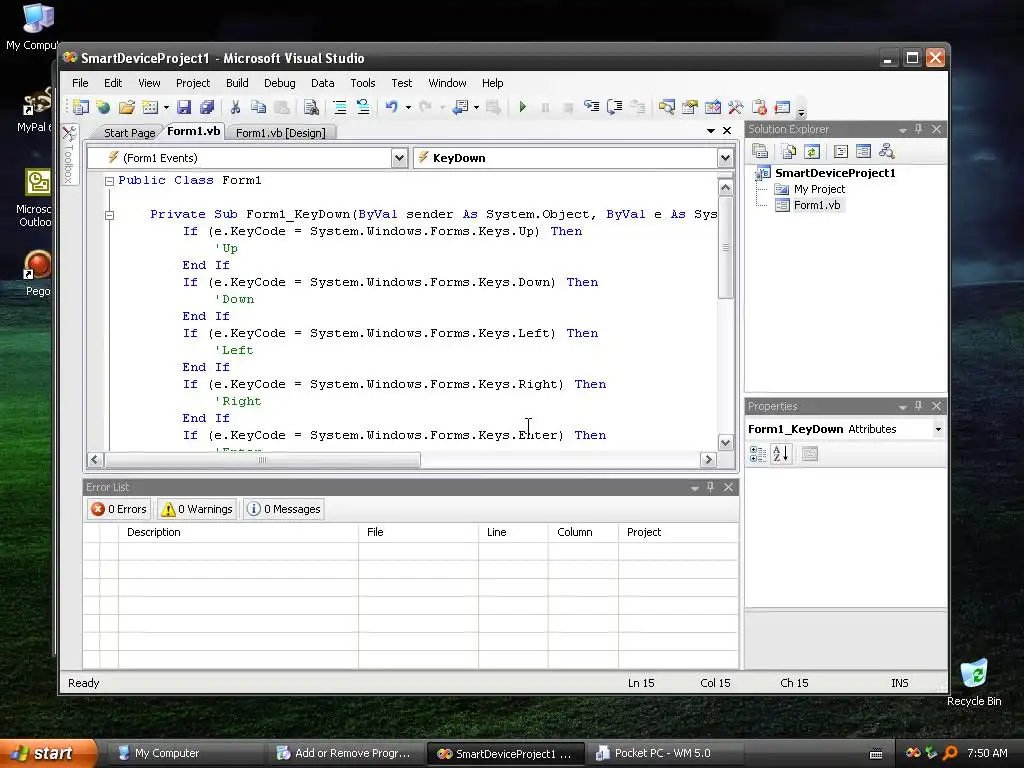1024x768 pixels.
Task: Click the Cut scissors icon
Action: (x=235, y=107)
